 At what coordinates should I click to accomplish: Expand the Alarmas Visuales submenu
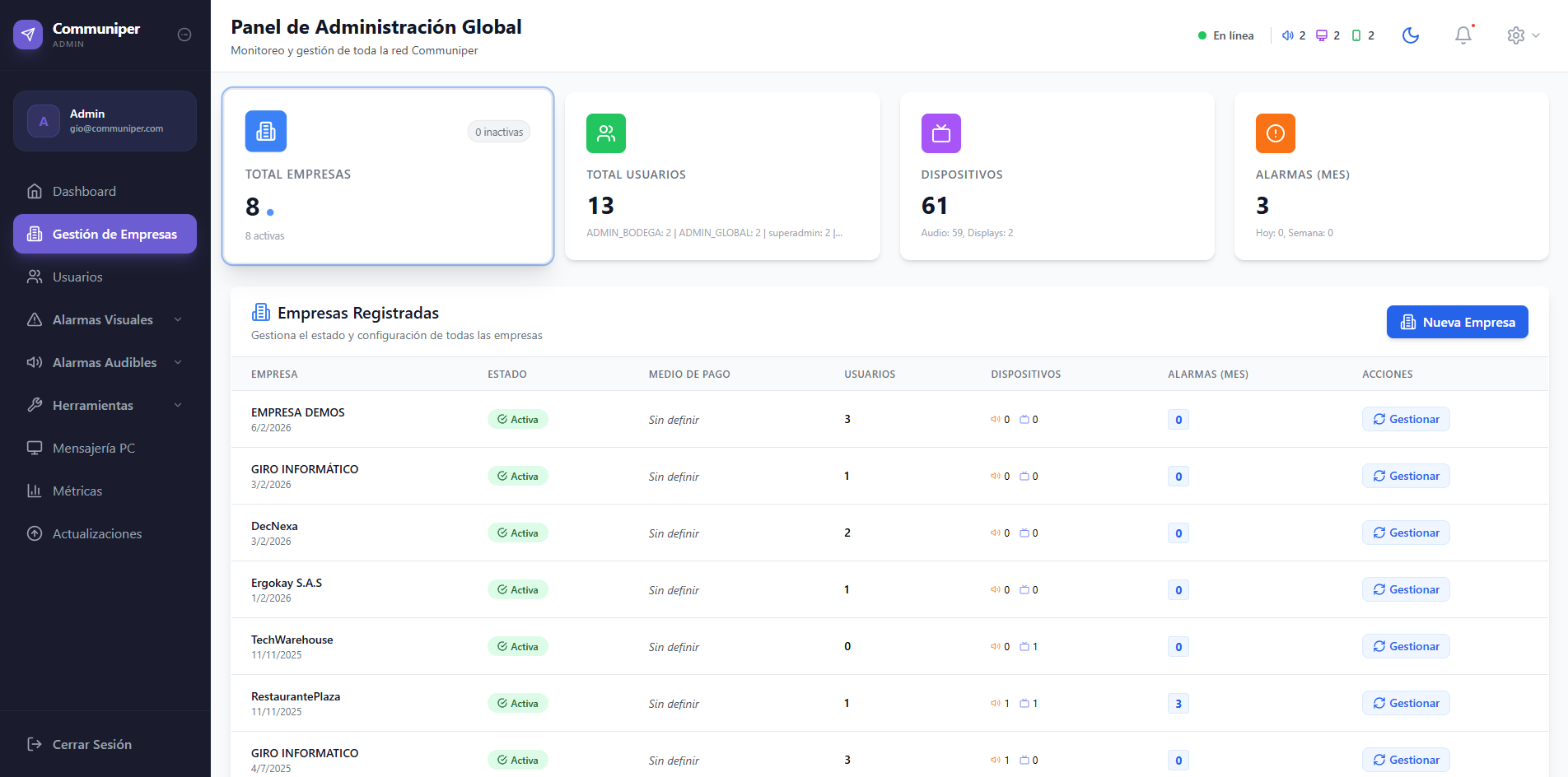105,319
